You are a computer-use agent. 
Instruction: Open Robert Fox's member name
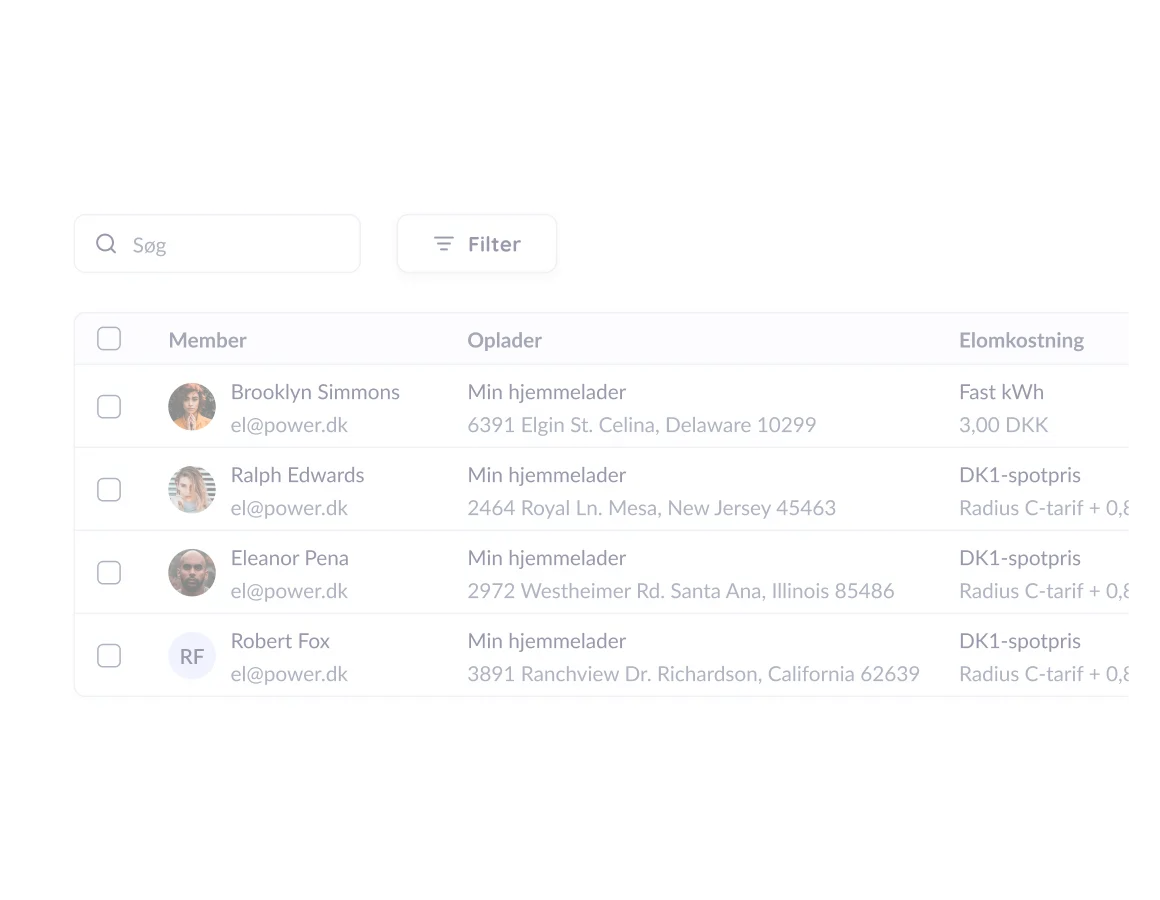click(x=280, y=641)
